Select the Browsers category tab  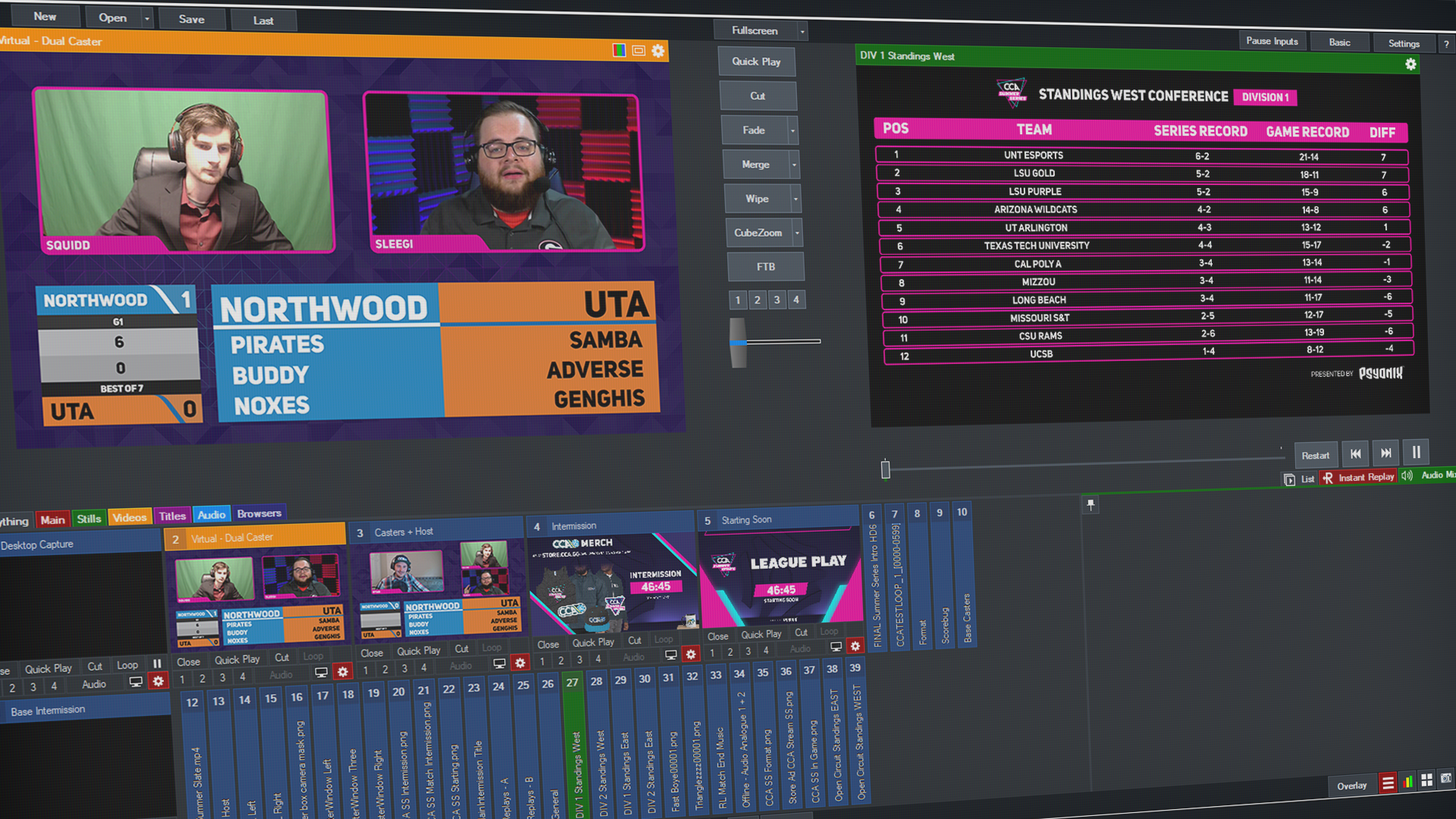click(x=259, y=513)
